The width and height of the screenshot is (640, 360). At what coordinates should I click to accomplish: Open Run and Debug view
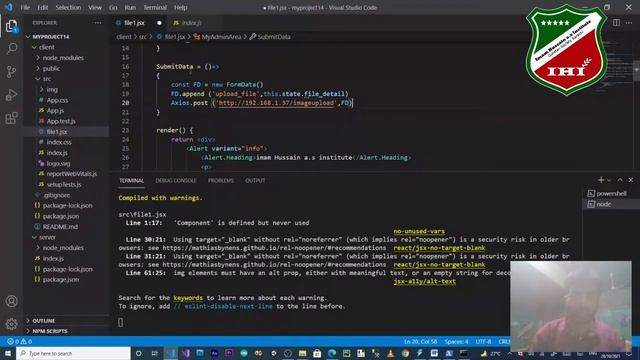tap(11, 95)
